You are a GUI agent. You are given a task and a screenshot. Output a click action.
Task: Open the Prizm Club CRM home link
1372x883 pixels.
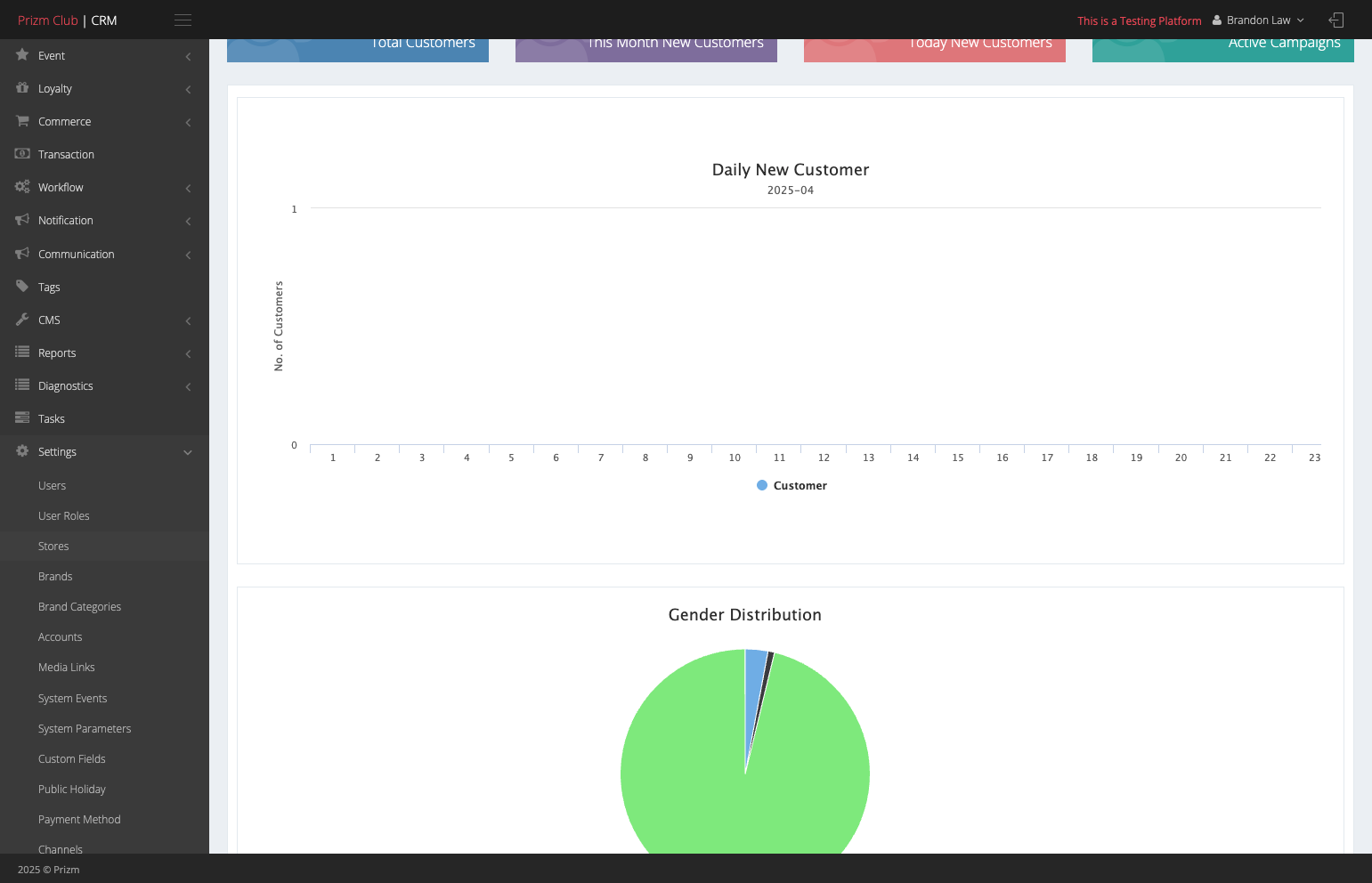tap(67, 20)
